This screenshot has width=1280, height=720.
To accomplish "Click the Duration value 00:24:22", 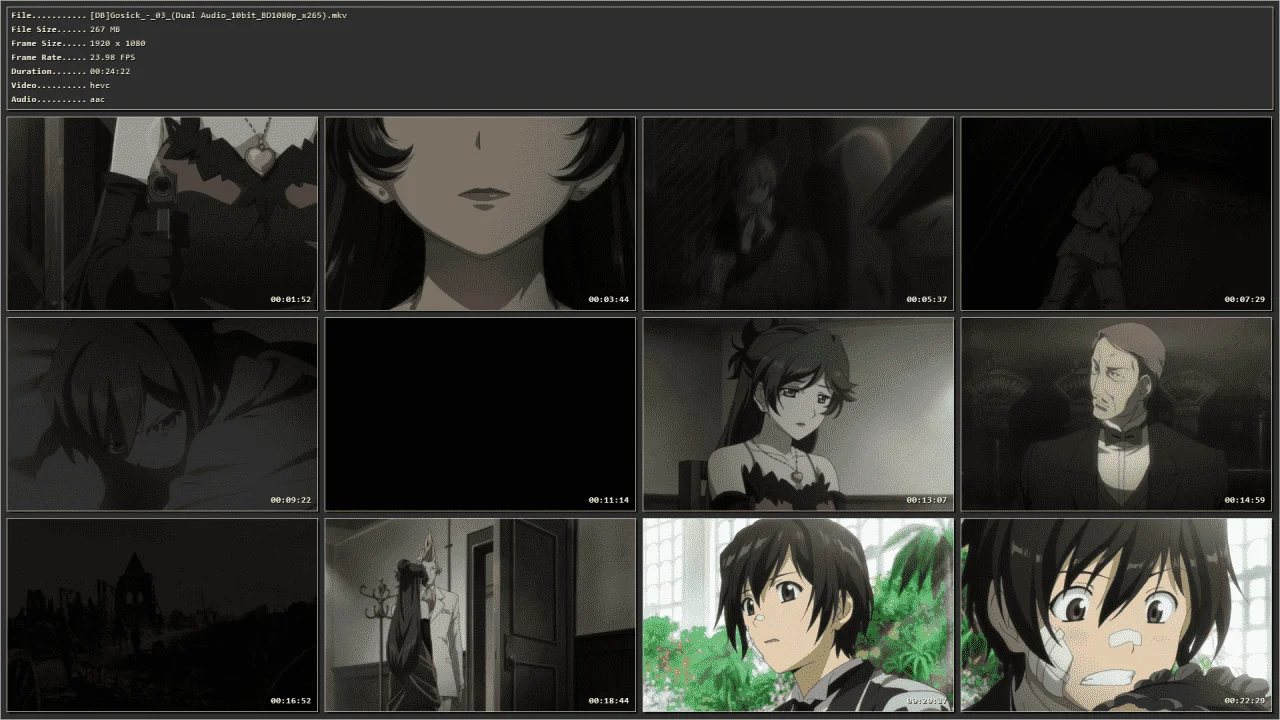I will click(x=110, y=72).
